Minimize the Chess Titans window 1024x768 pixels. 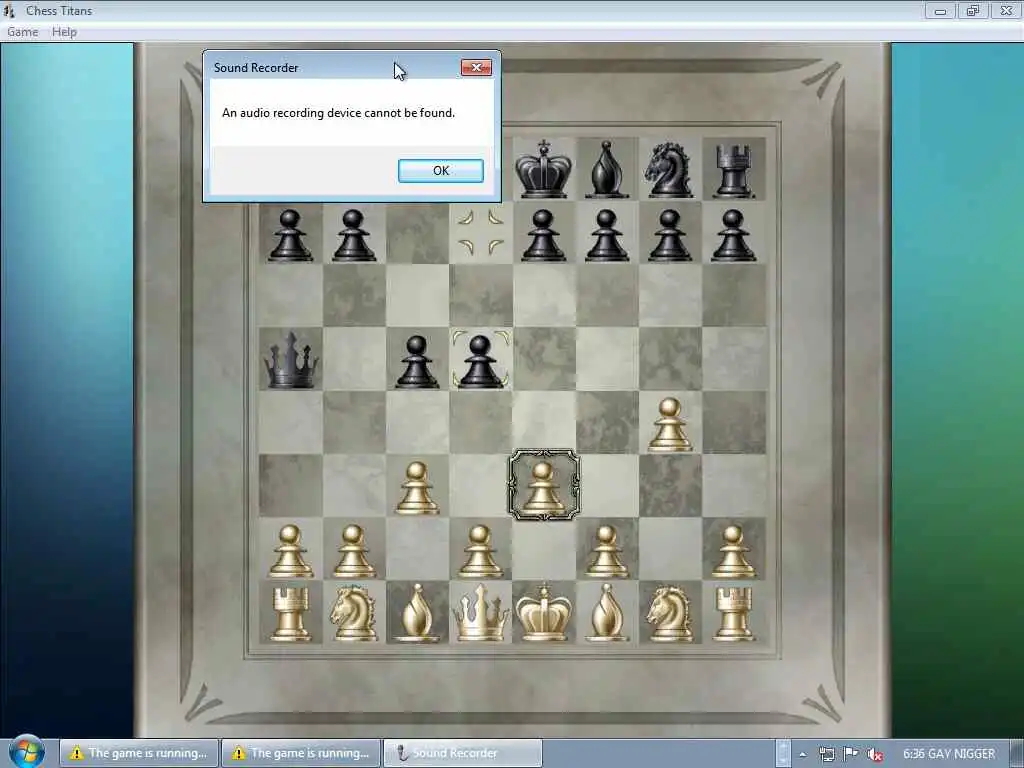pyautogui.click(x=940, y=10)
